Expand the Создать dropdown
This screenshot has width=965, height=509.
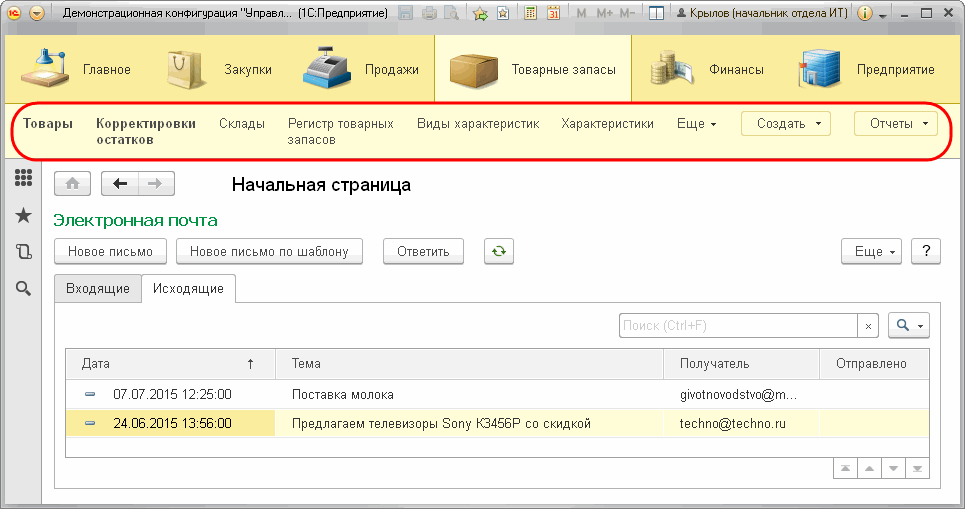click(x=786, y=124)
